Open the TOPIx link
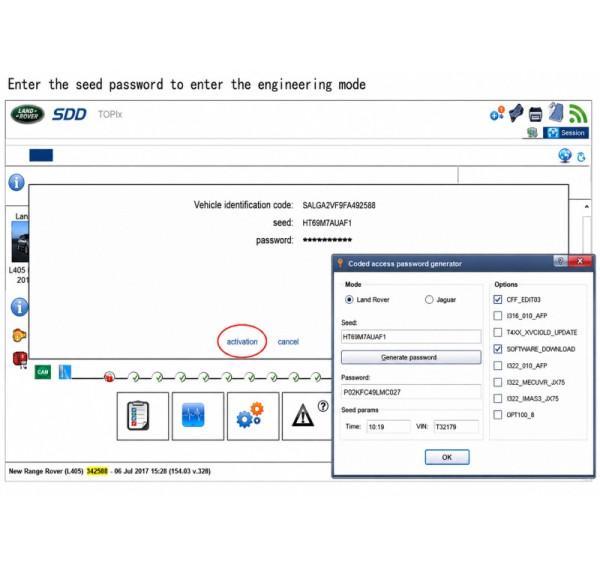Screen dimensions: 600x570 coord(110,114)
